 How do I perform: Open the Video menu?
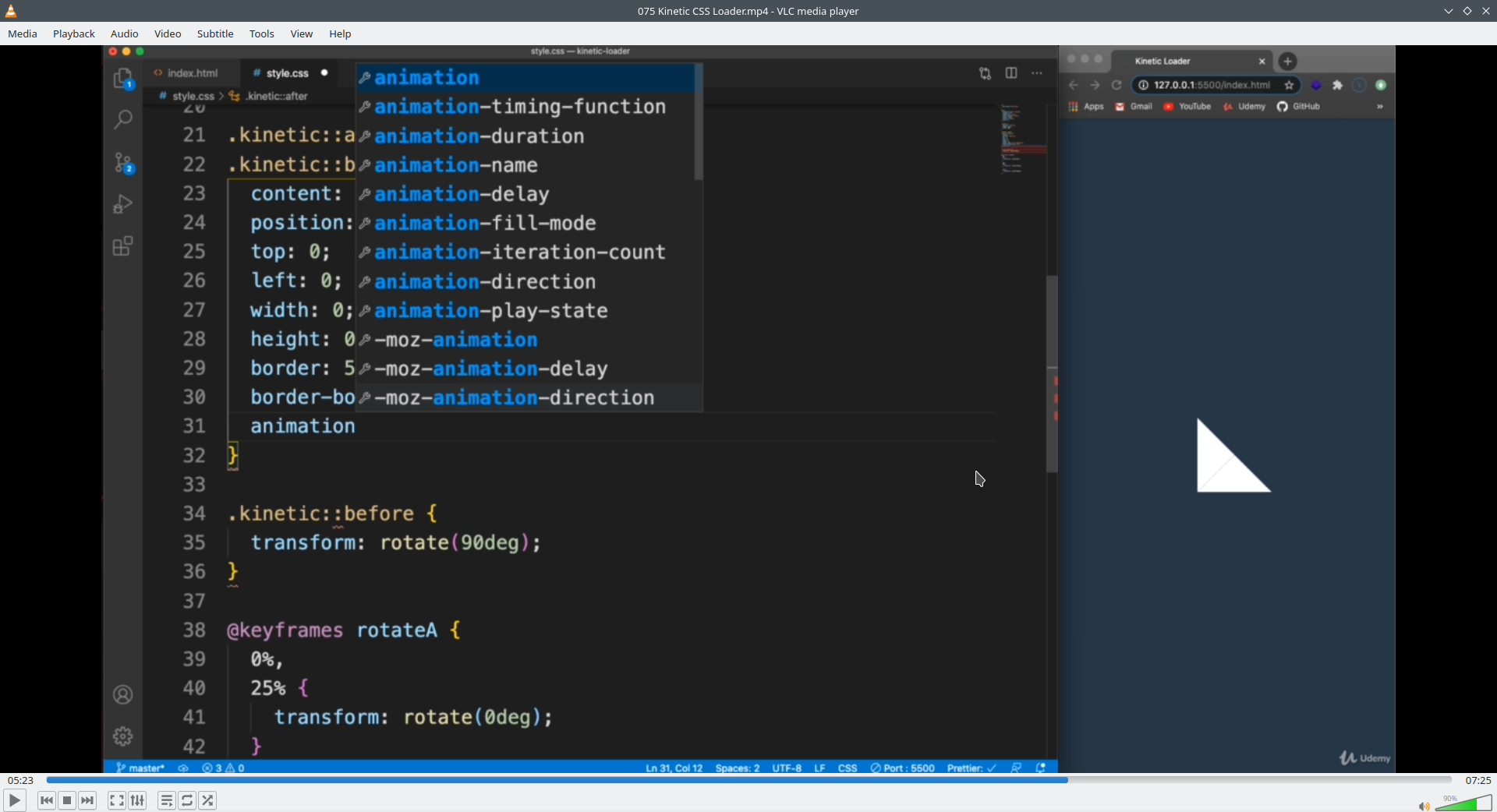[168, 34]
